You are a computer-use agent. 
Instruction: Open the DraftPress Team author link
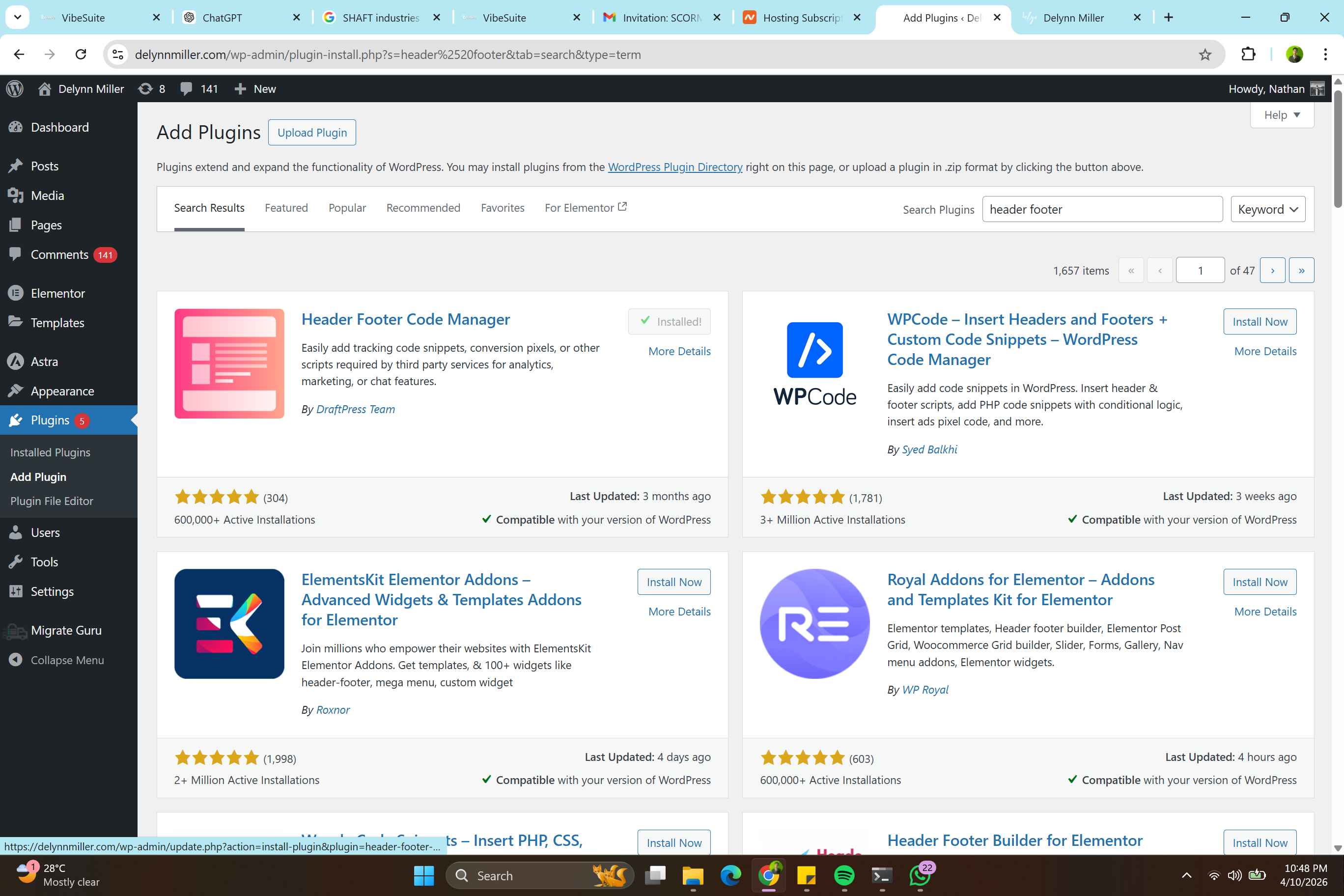(356, 409)
